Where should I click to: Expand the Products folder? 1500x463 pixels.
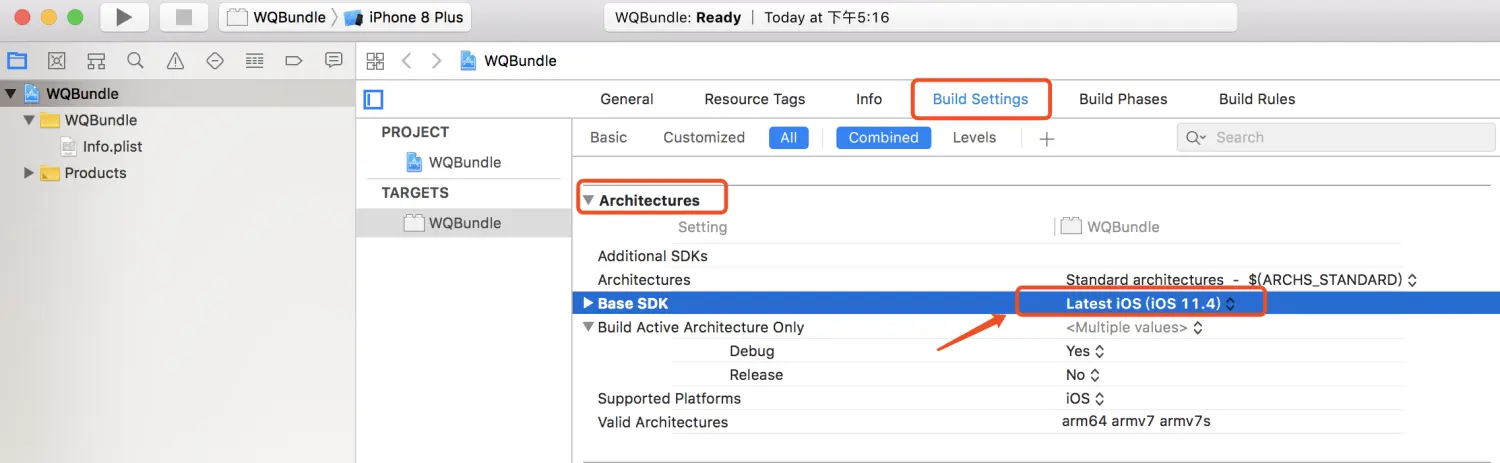click(x=29, y=173)
